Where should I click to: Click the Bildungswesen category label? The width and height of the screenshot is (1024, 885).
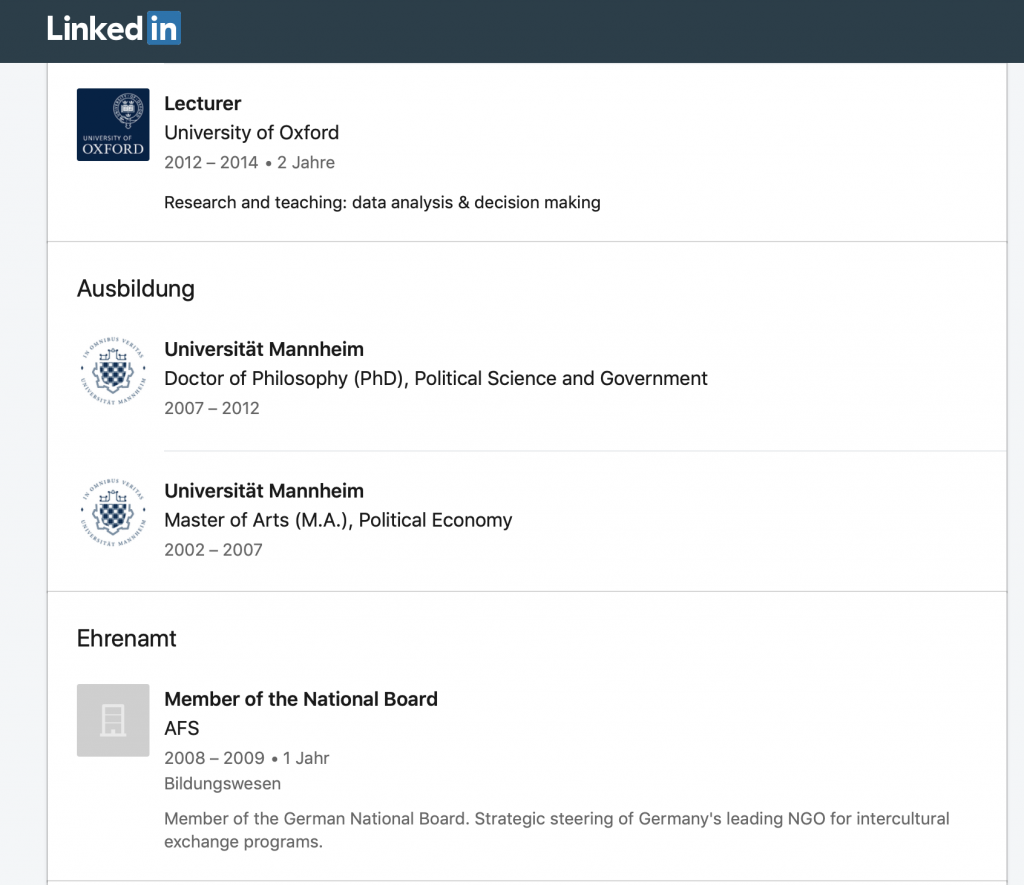(x=222, y=784)
